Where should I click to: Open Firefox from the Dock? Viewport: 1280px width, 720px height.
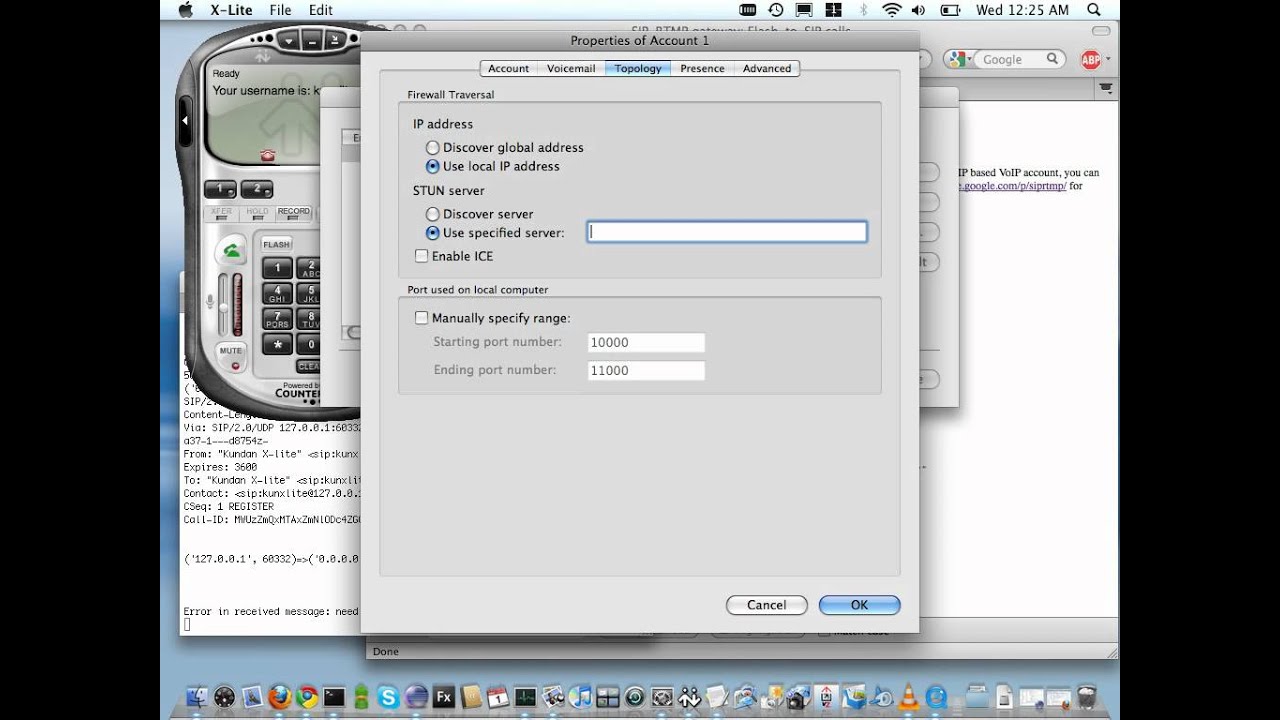click(x=280, y=697)
